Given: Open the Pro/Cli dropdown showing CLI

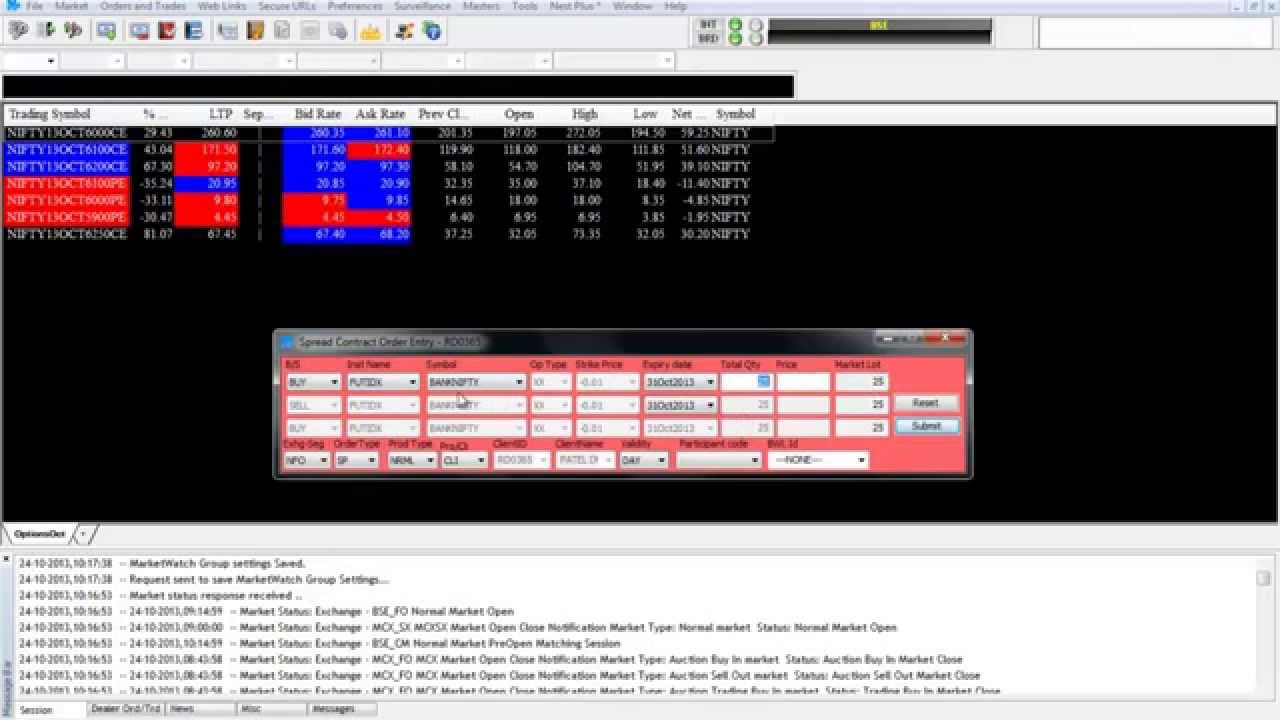Looking at the screenshot, I should point(464,460).
